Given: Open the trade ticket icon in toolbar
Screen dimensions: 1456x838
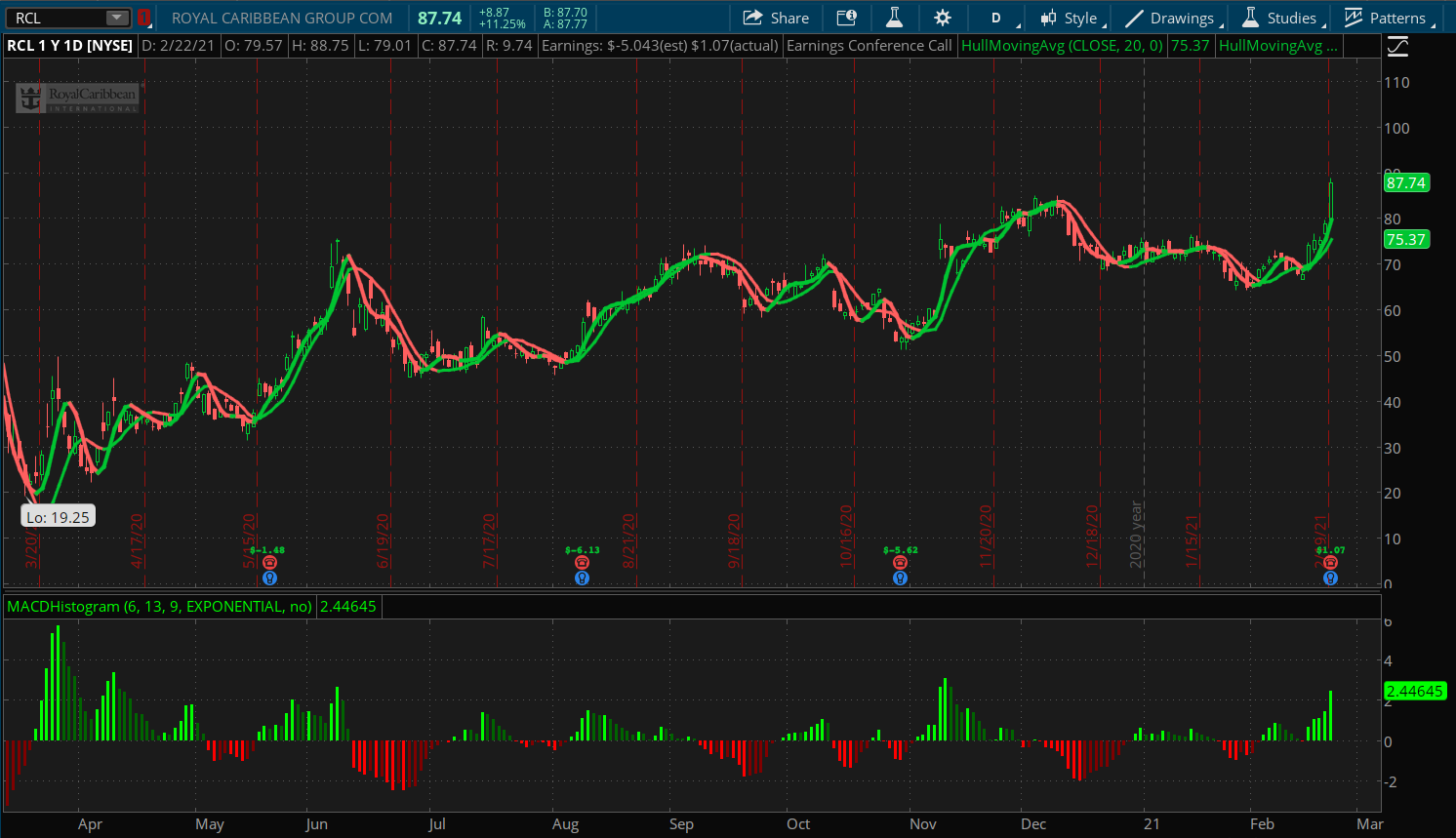Looking at the screenshot, I should pos(846,18).
